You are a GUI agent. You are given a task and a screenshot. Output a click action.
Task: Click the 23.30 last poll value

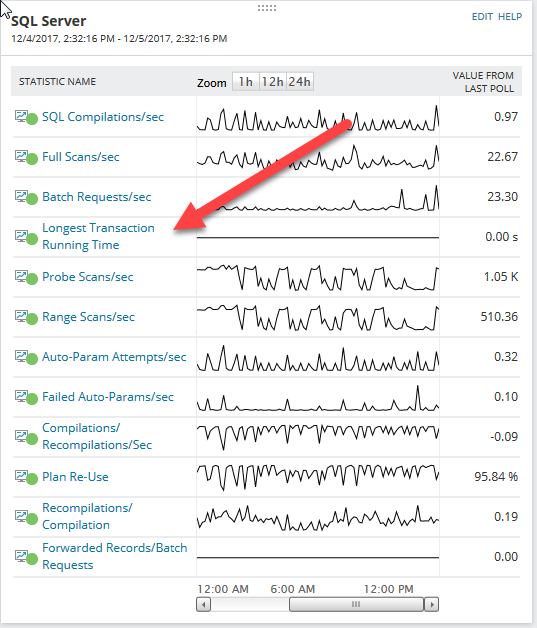(x=503, y=197)
